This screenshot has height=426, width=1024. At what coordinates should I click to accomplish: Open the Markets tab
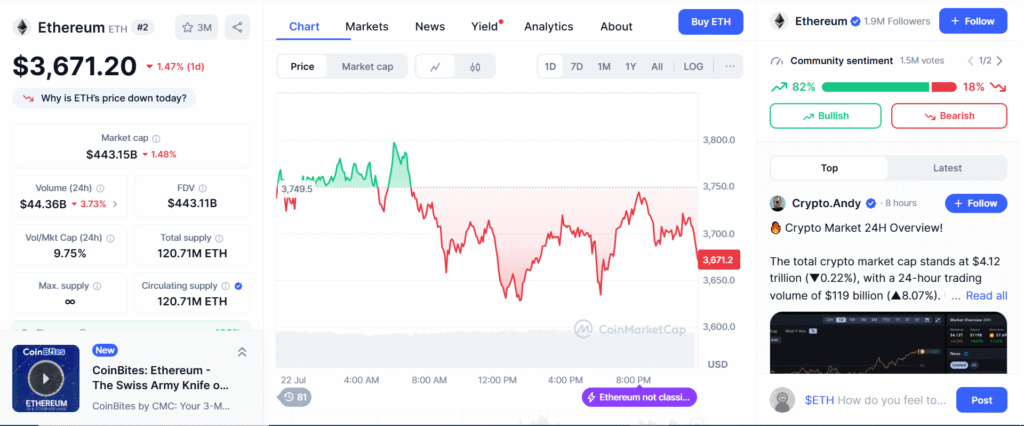[x=366, y=26]
